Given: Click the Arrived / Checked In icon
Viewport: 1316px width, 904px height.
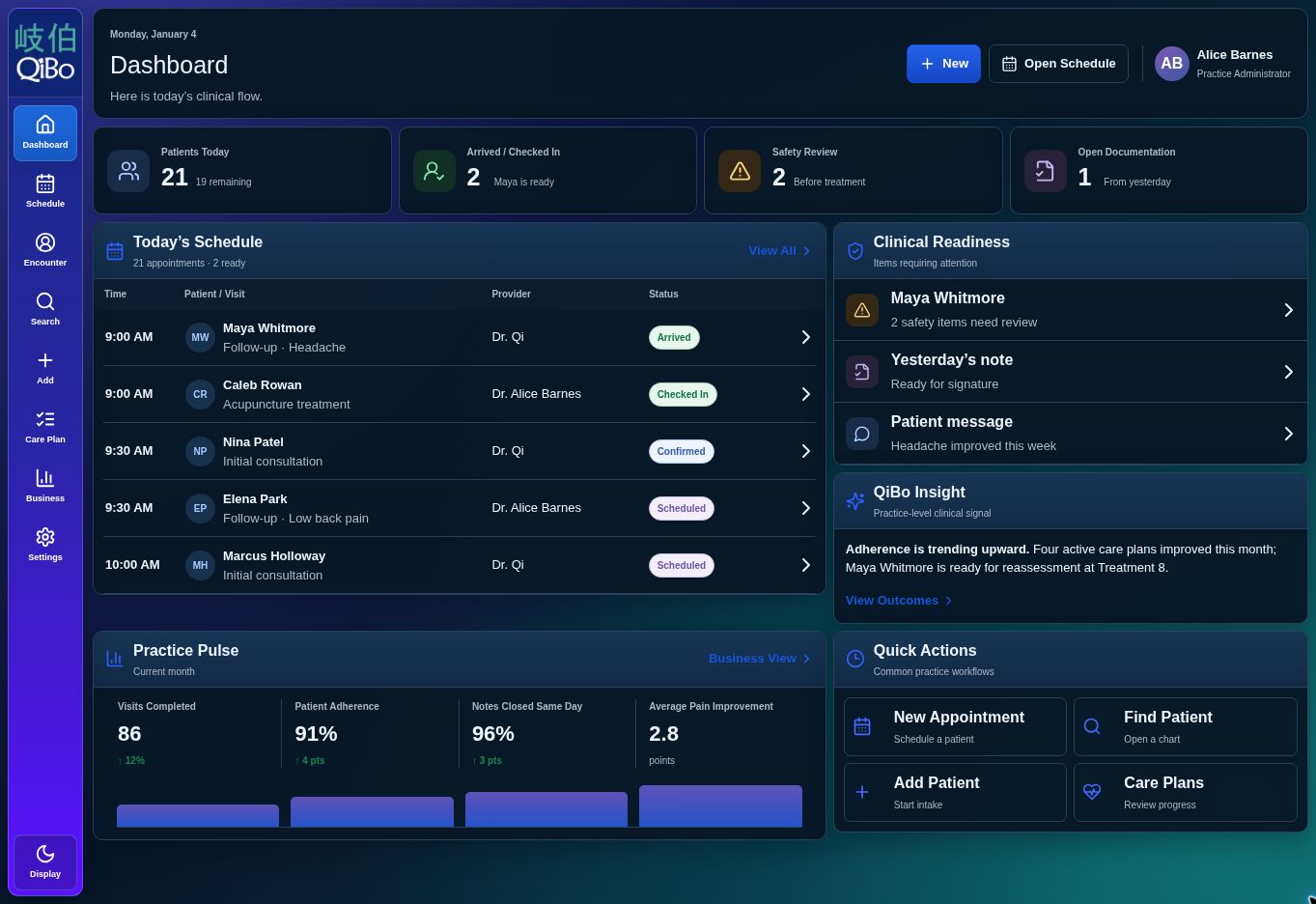Looking at the screenshot, I should tap(434, 171).
